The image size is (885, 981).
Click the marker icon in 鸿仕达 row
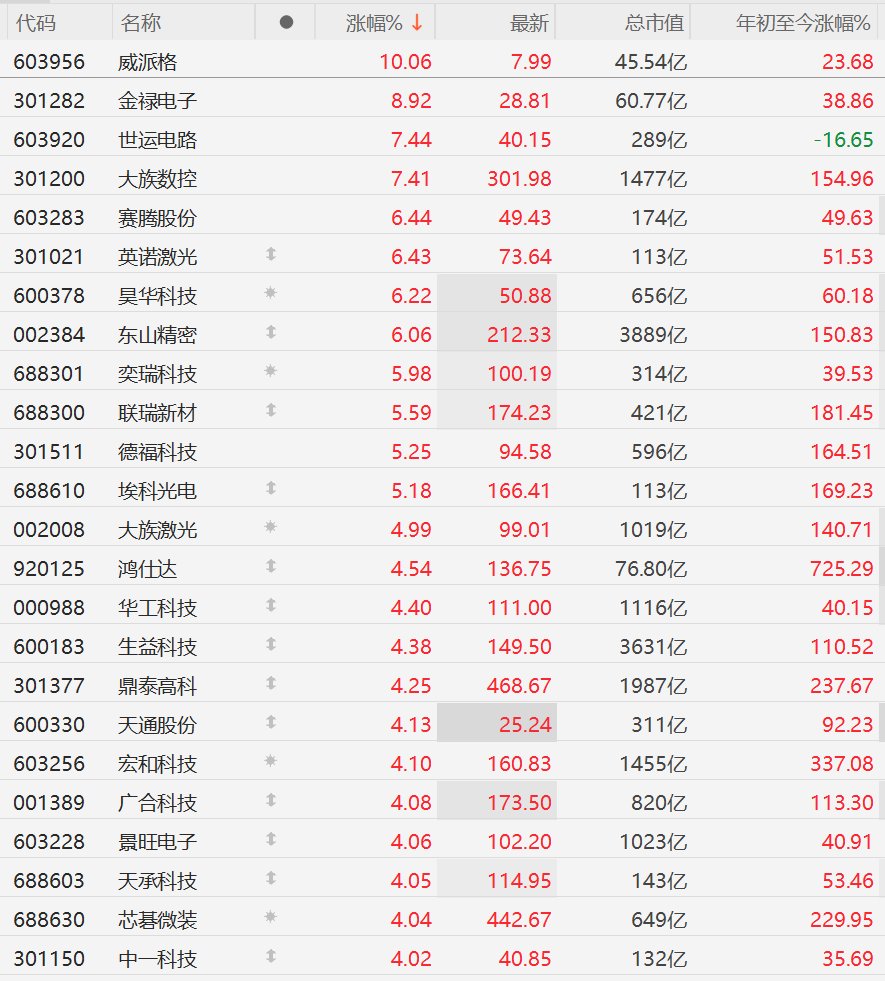[x=271, y=566]
